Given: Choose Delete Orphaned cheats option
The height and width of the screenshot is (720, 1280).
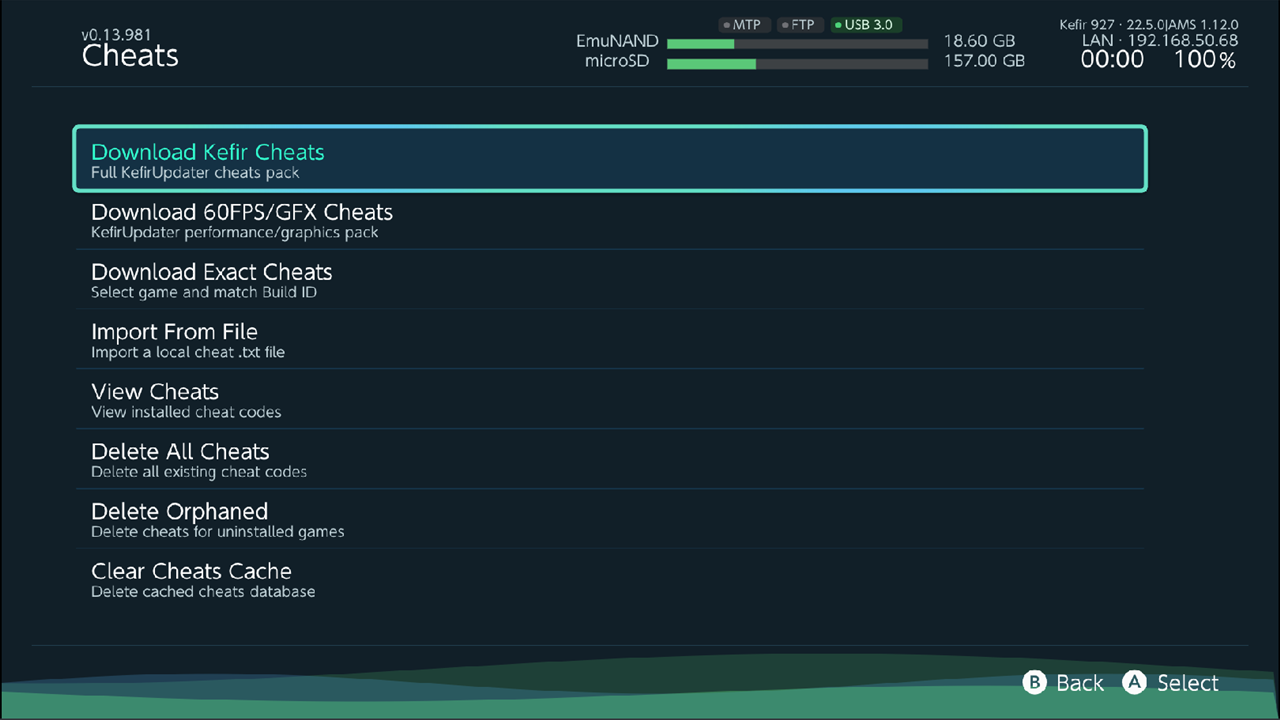Looking at the screenshot, I should [610, 519].
